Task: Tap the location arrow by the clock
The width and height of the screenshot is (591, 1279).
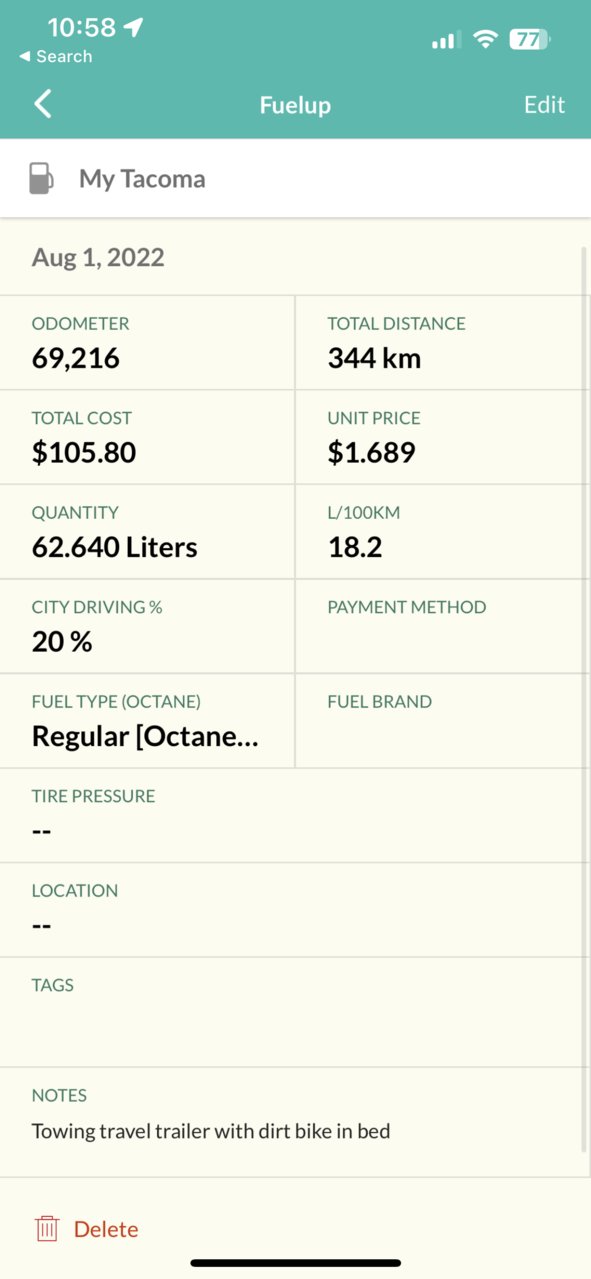Action: tap(133, 27)
